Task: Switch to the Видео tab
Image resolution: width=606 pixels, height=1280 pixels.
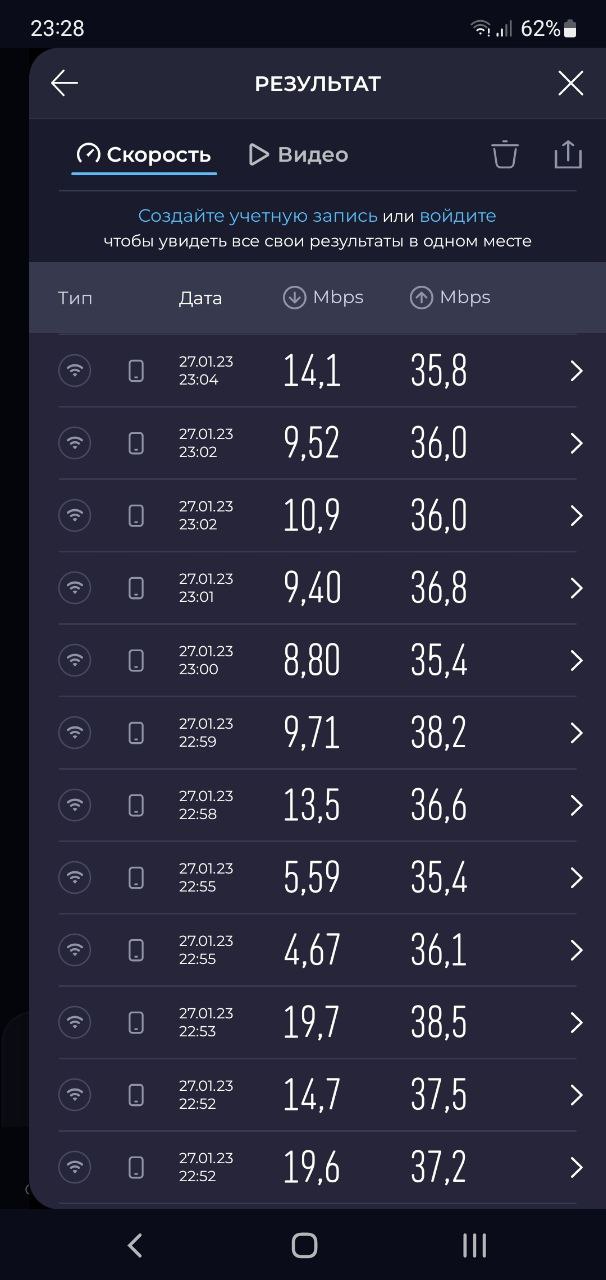Action: click(298, 155)
